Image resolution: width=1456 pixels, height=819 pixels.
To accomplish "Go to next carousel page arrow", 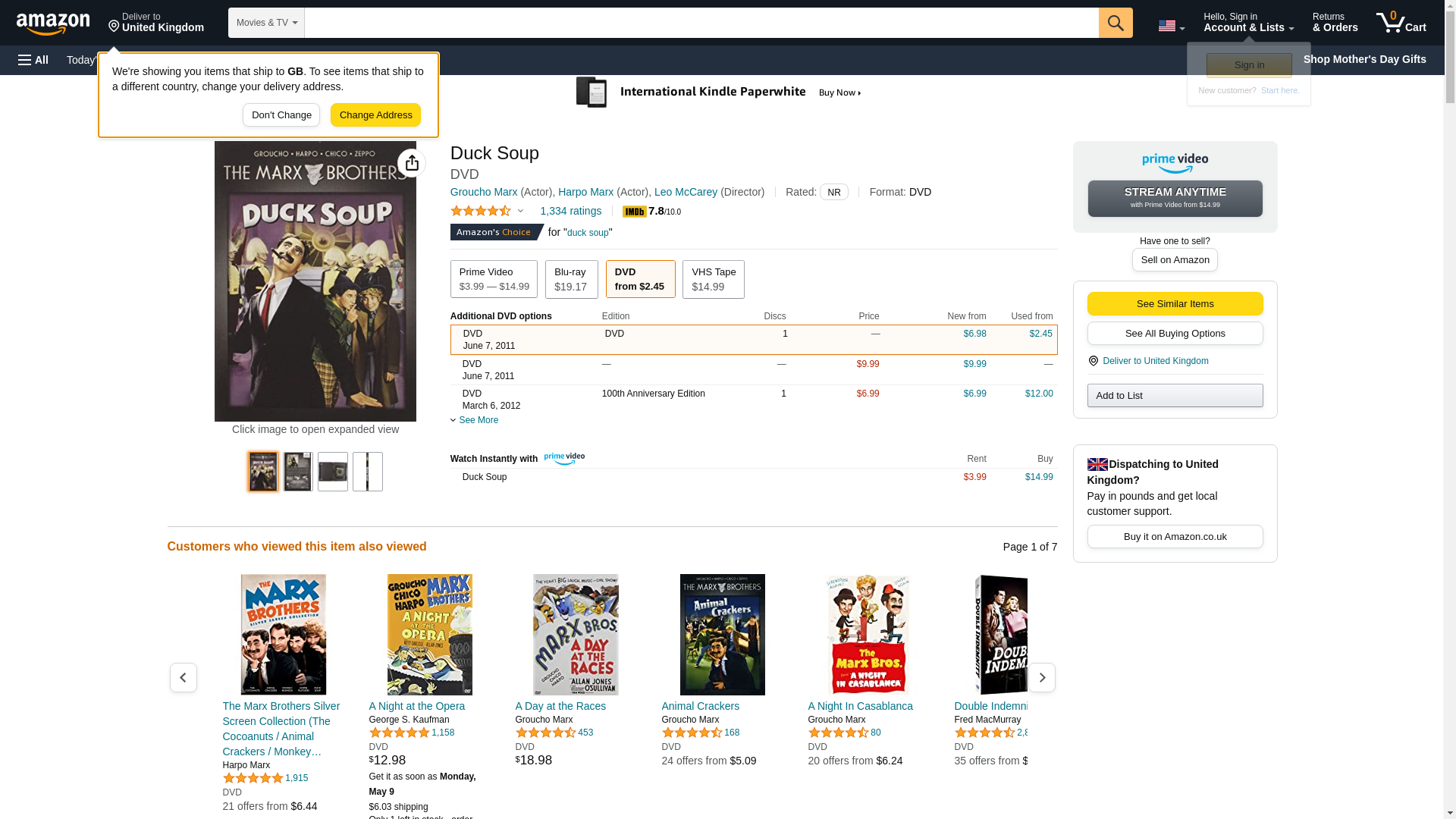I will (1041, 677).
